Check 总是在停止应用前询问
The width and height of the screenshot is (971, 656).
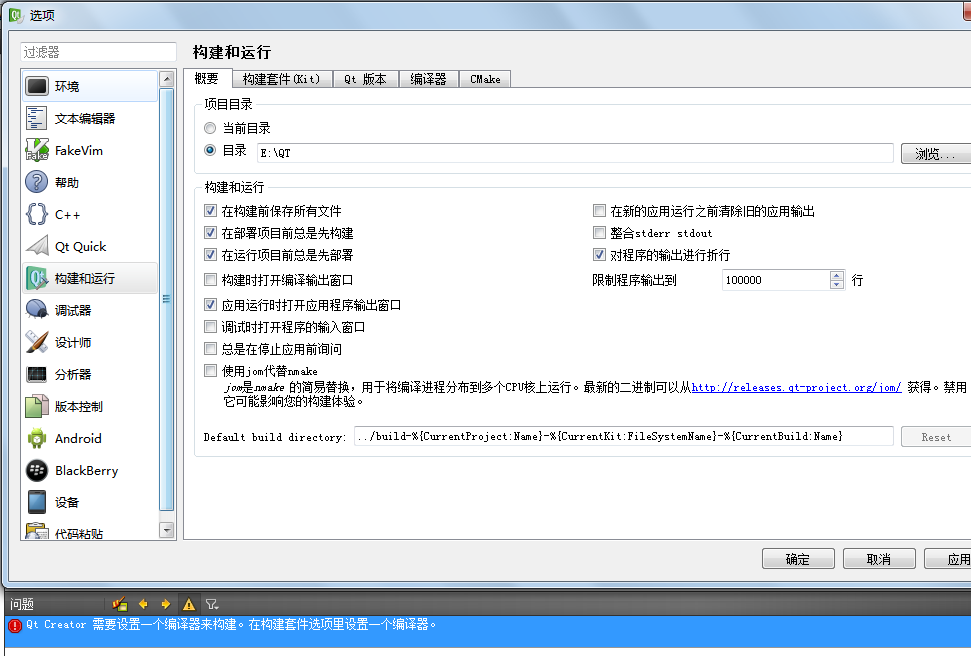211,349
